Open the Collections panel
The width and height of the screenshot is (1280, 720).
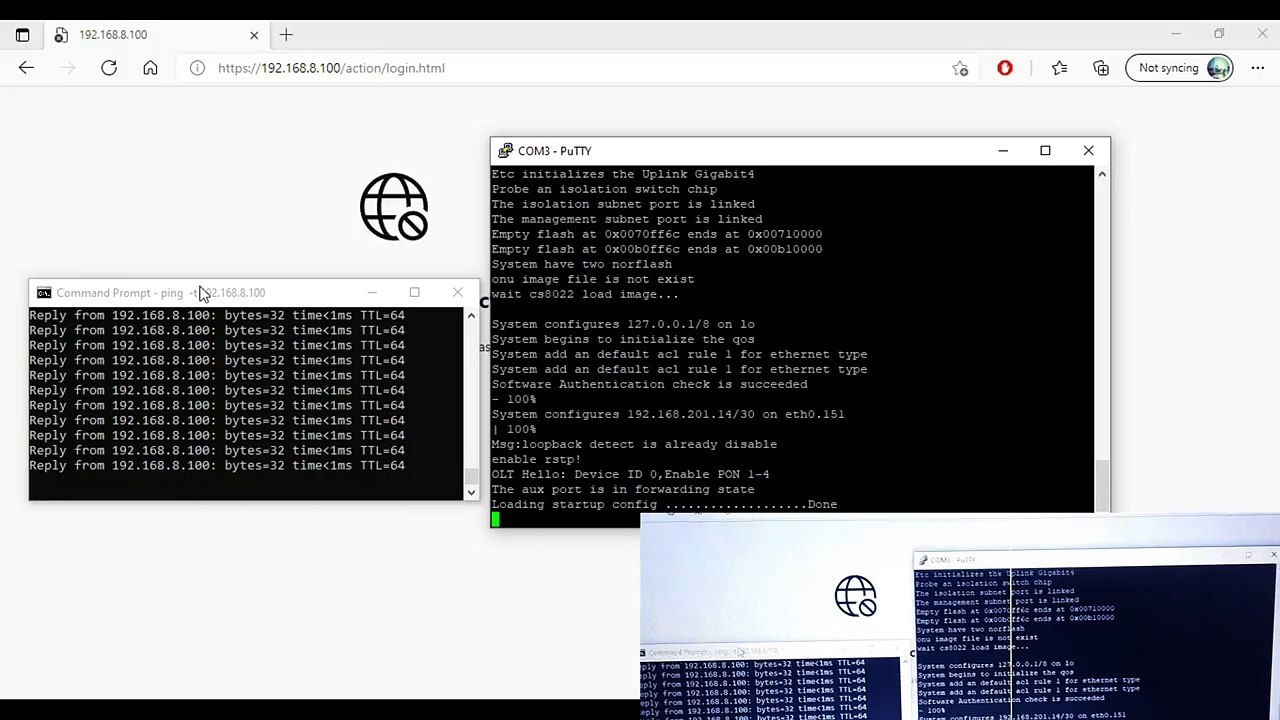tap(1101, 68)
